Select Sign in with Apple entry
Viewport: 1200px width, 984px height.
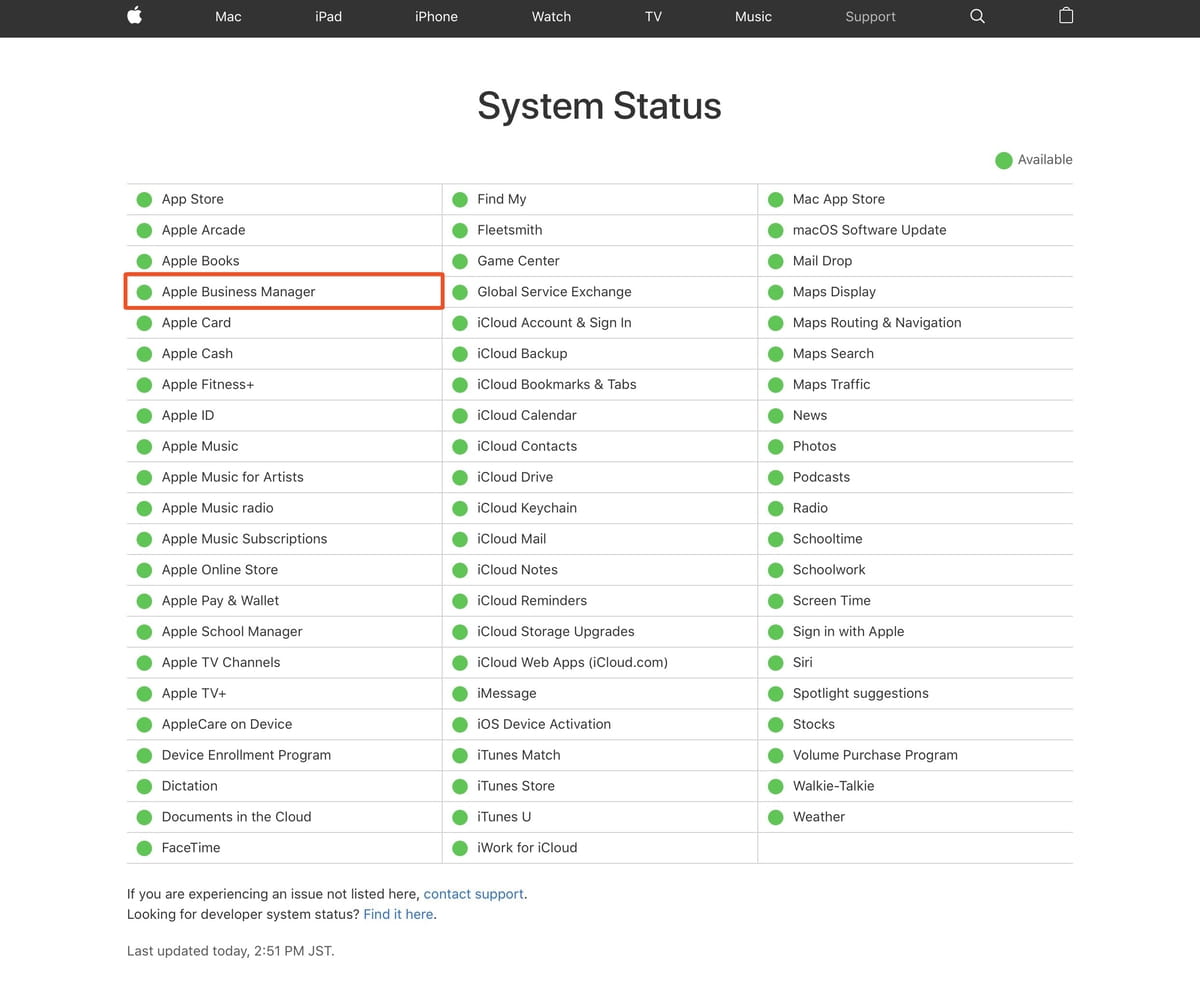click(x=848, y=632)
